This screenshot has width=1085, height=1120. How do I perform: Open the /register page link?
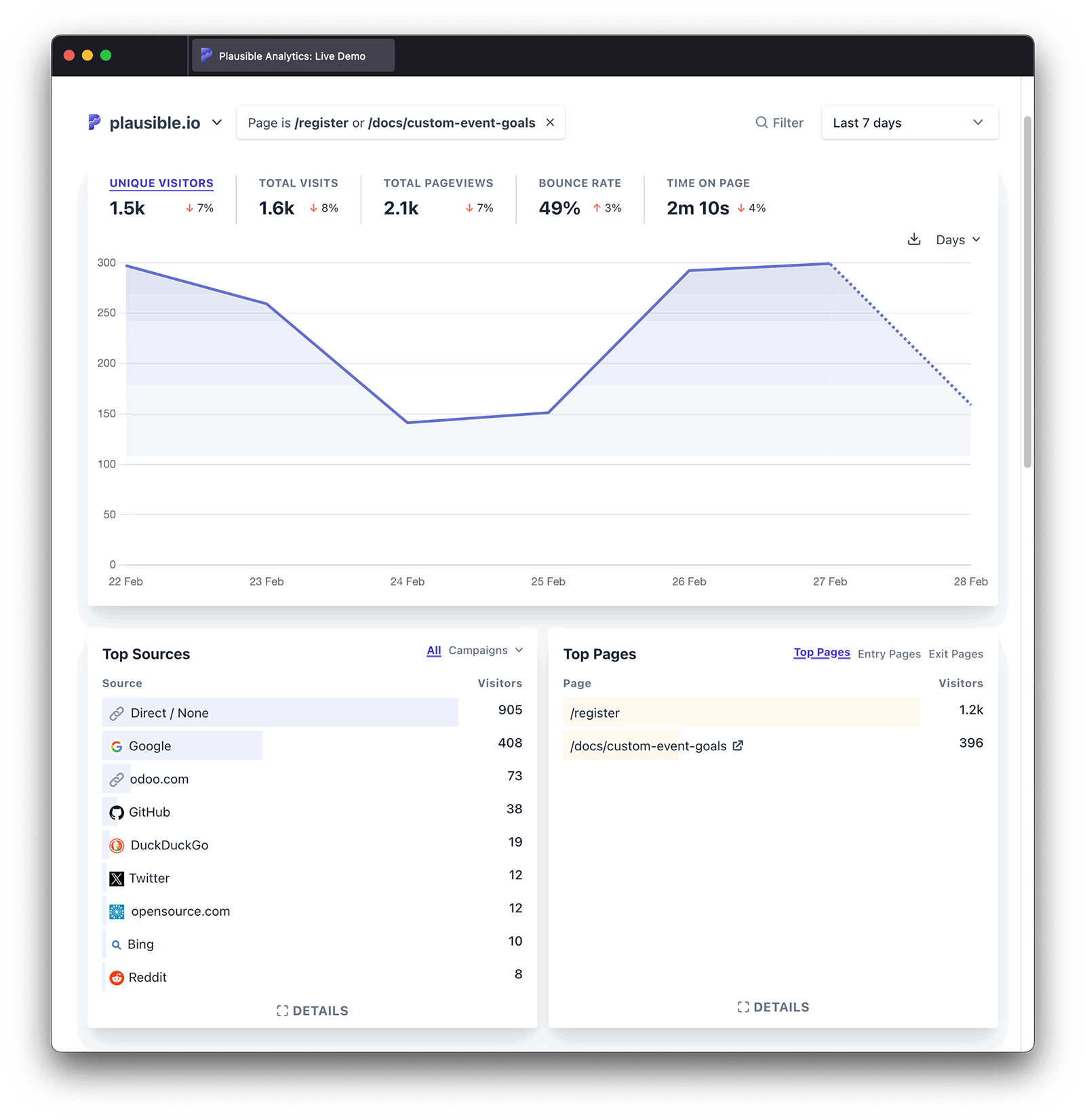[x=594, y=712]
